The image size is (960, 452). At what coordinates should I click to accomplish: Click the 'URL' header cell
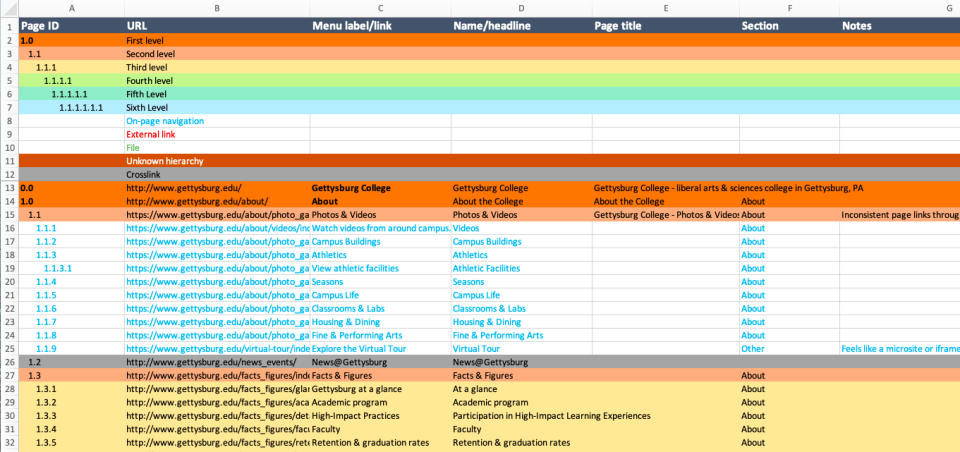(x=217, y=26)
